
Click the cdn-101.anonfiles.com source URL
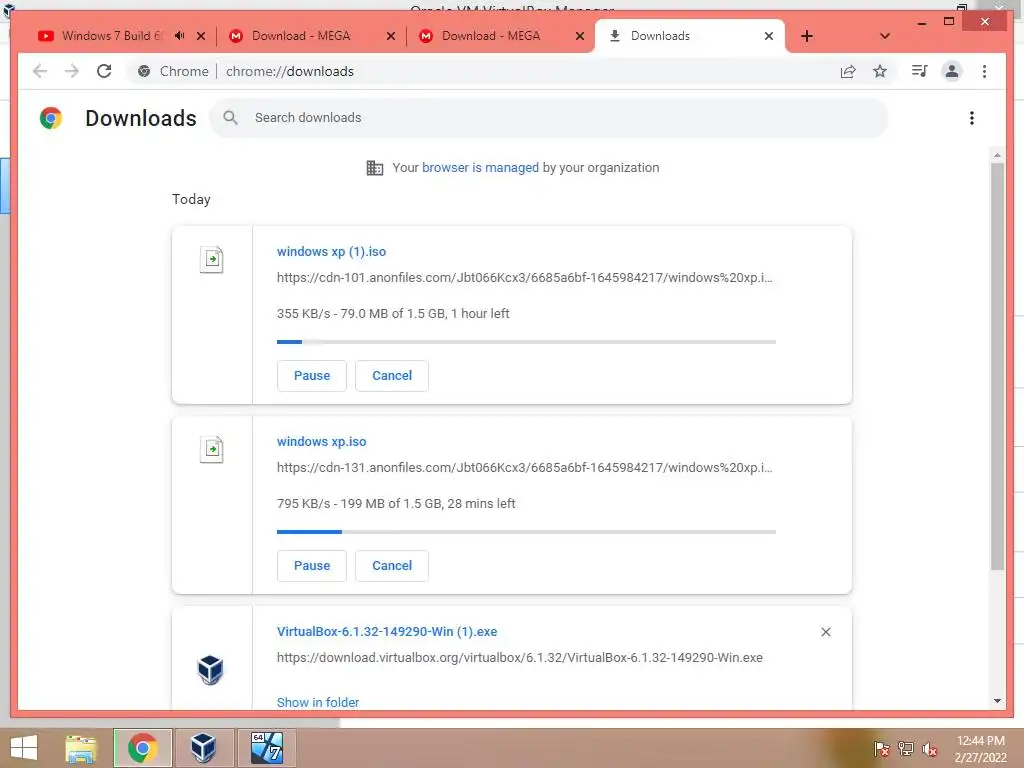click(x=524, y=278)
